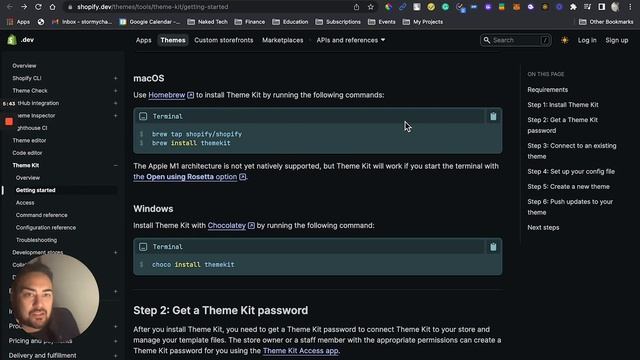Click the terminal icon in Windows code block

point(143,247)
